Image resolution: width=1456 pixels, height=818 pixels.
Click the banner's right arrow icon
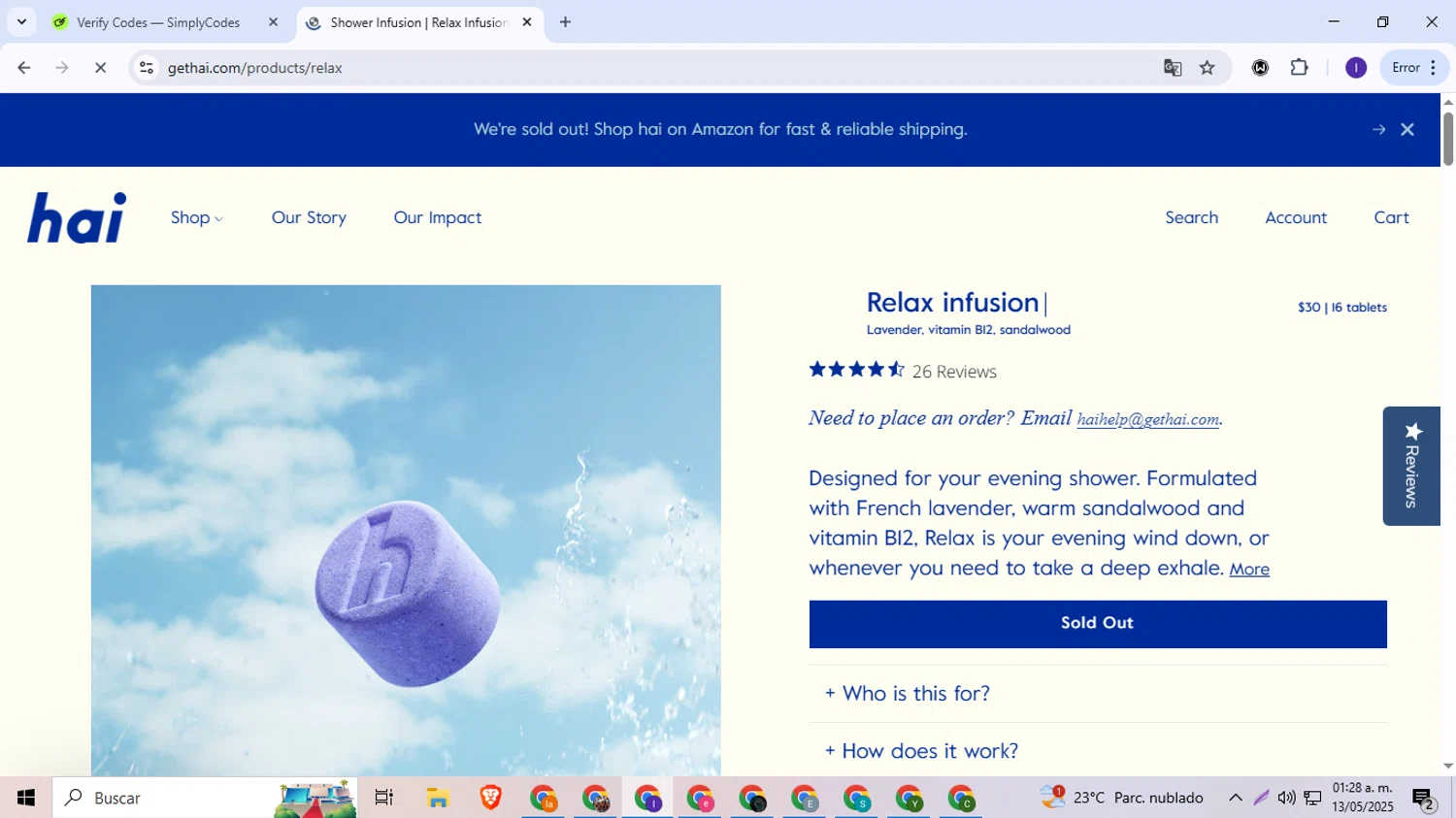click(1378, 130)
